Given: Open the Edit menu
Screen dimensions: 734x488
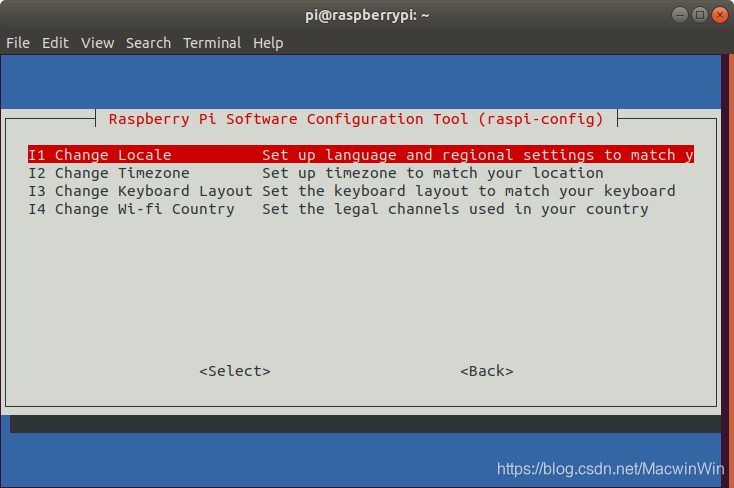Looking at the screenshot, I should [55, 43].
